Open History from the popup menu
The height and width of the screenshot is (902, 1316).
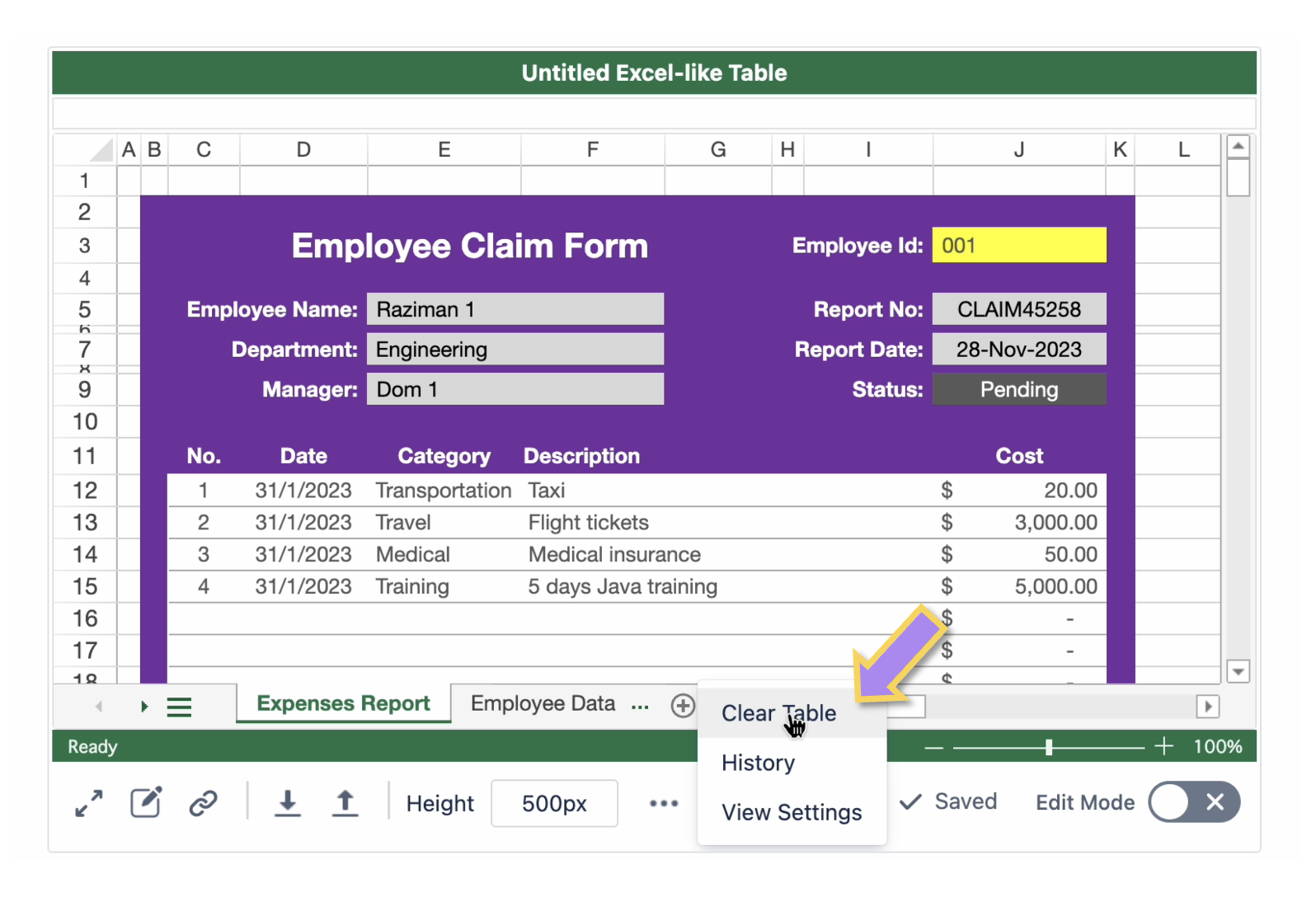pos(758,763)
